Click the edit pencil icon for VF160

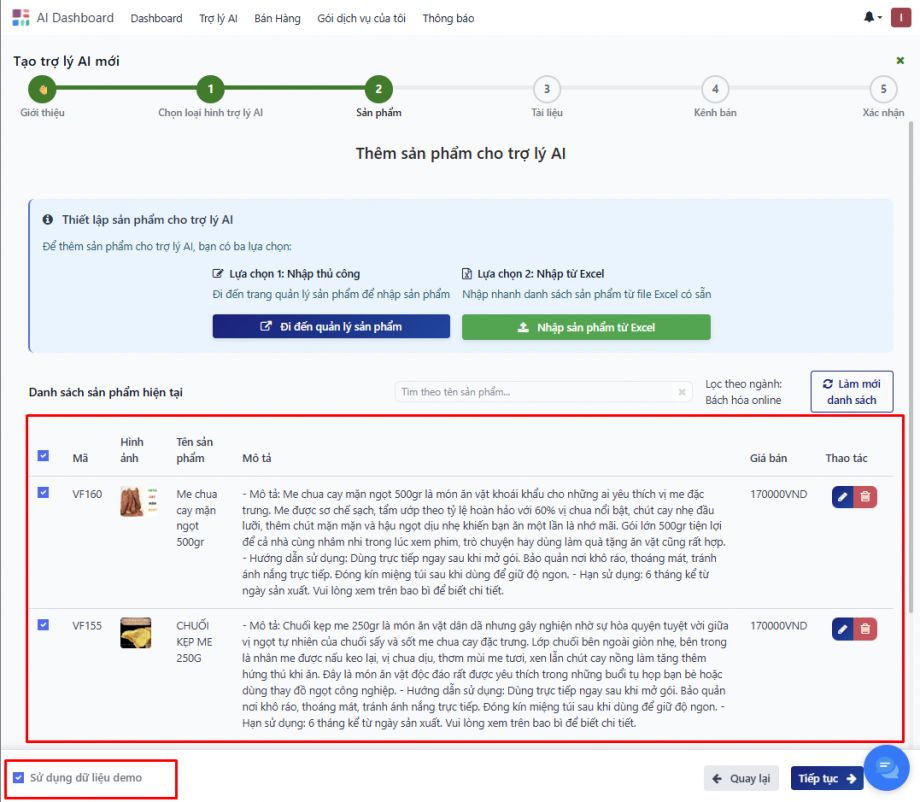coord(843,496)
